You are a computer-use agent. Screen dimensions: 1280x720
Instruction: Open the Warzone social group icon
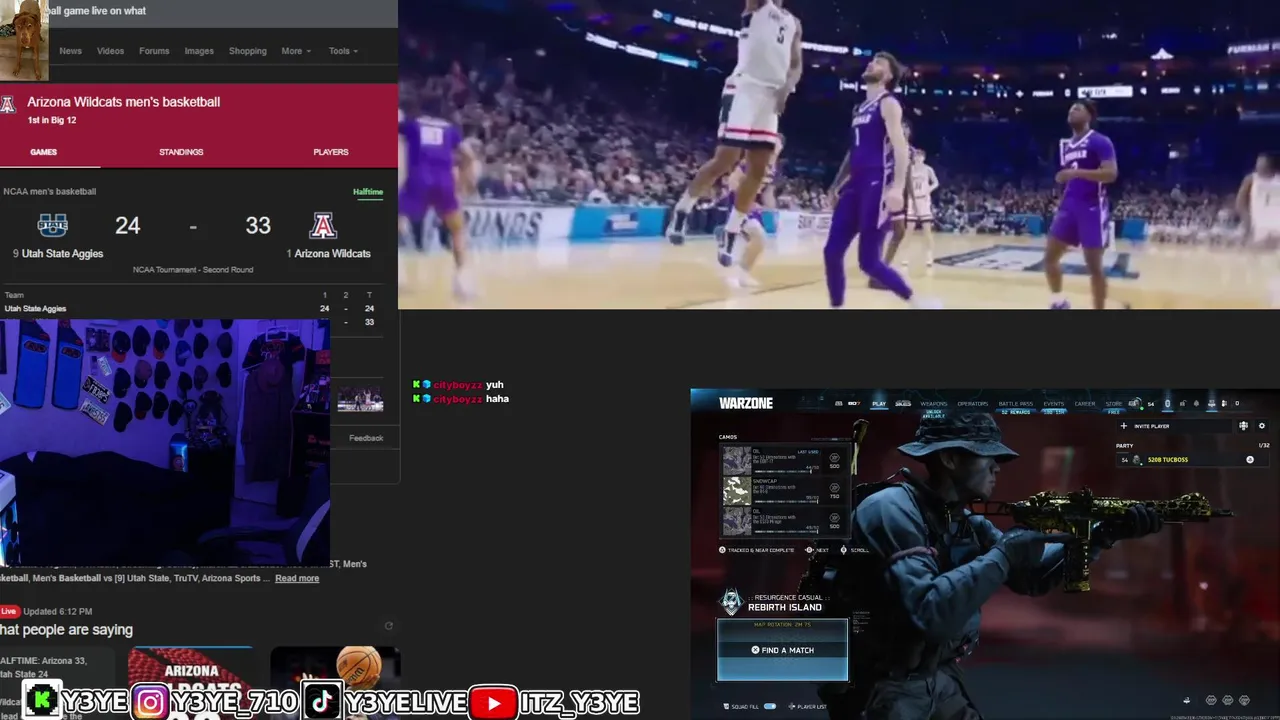pos(1243,426)
